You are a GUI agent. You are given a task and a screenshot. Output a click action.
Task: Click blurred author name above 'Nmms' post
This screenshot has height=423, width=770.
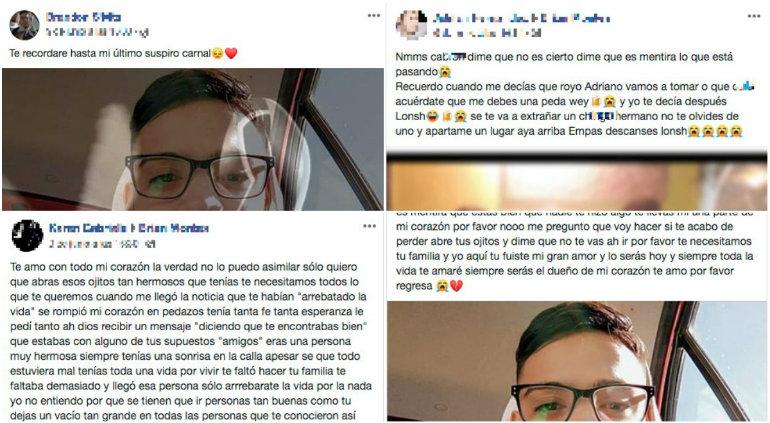pos(522,19)
